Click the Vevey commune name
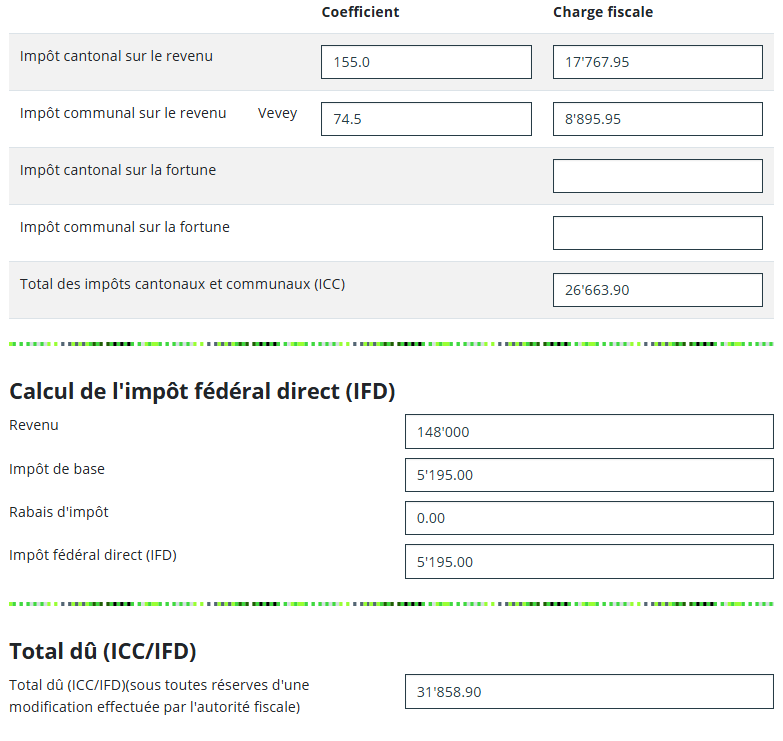Viewport: 783px width, 741px height. point(277,113)
